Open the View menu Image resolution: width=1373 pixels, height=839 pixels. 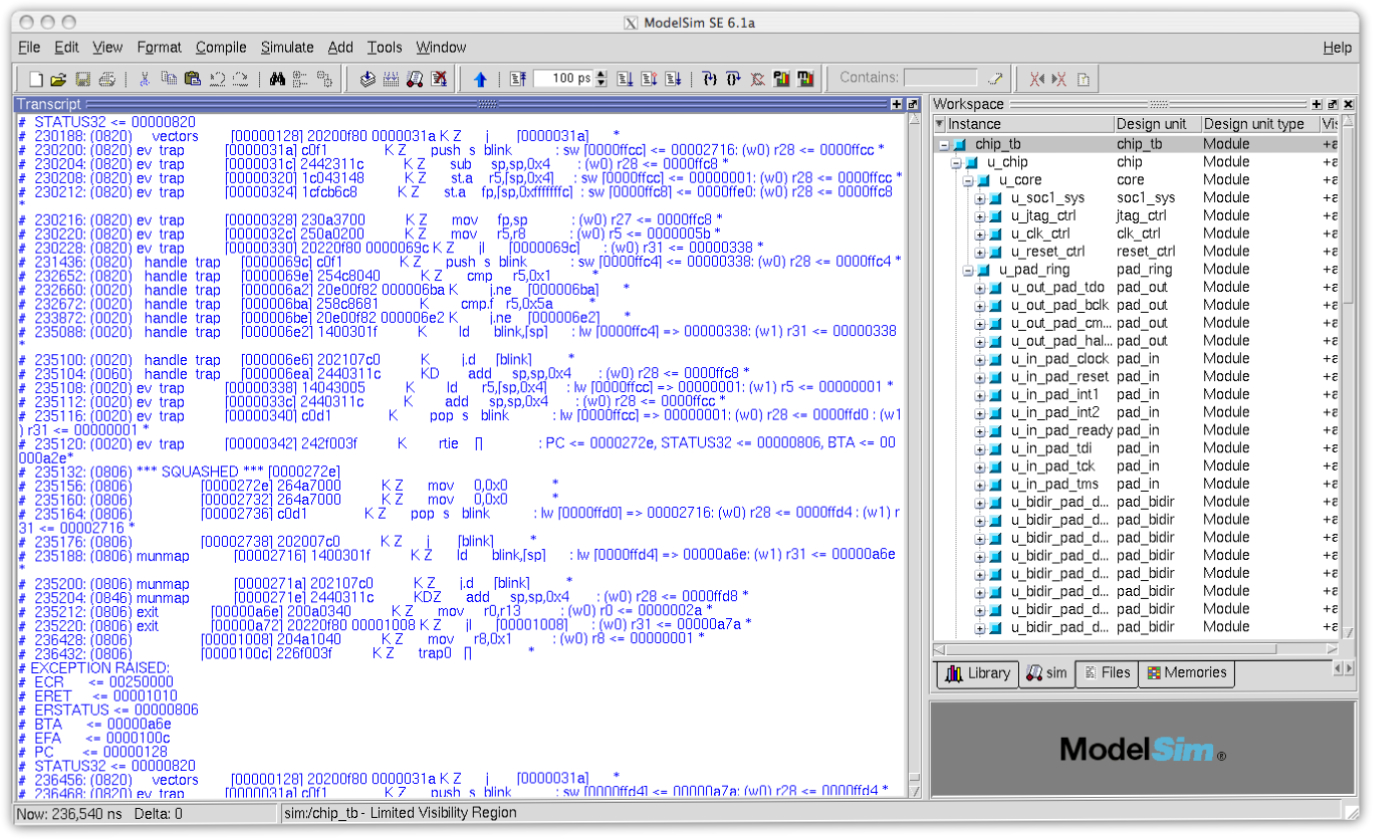point(107,47)
